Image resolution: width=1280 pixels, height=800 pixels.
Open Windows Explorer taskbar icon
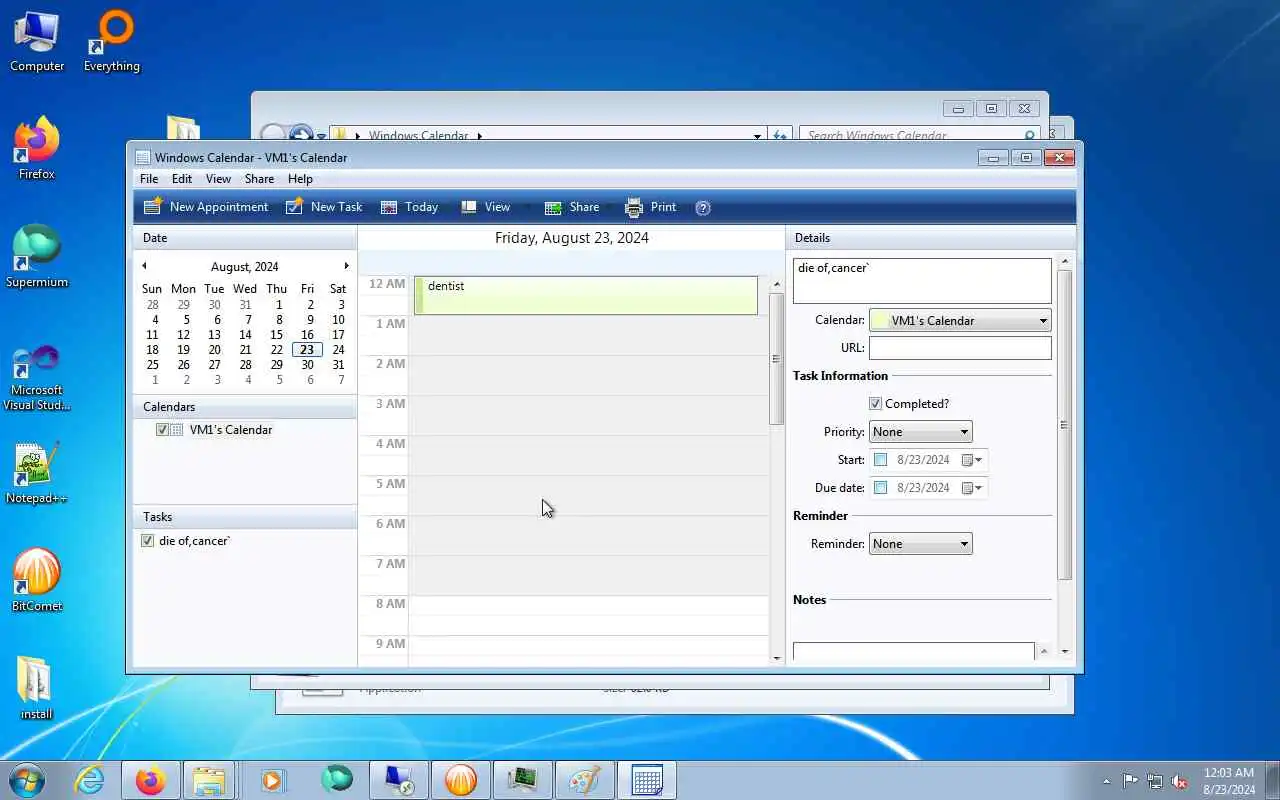209,780
